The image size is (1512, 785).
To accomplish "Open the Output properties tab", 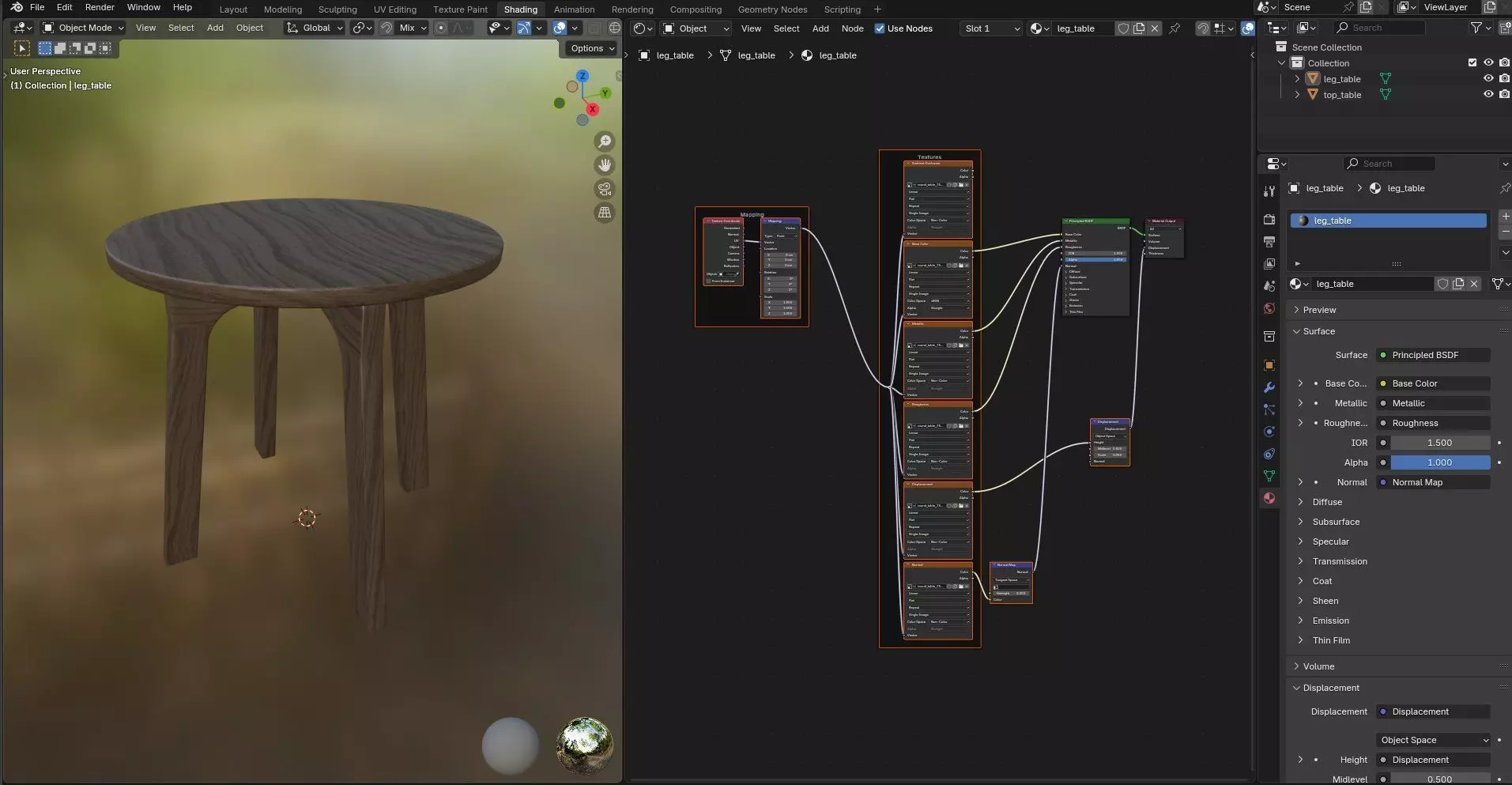I will pyautogui.click(x=1269, y=242).
